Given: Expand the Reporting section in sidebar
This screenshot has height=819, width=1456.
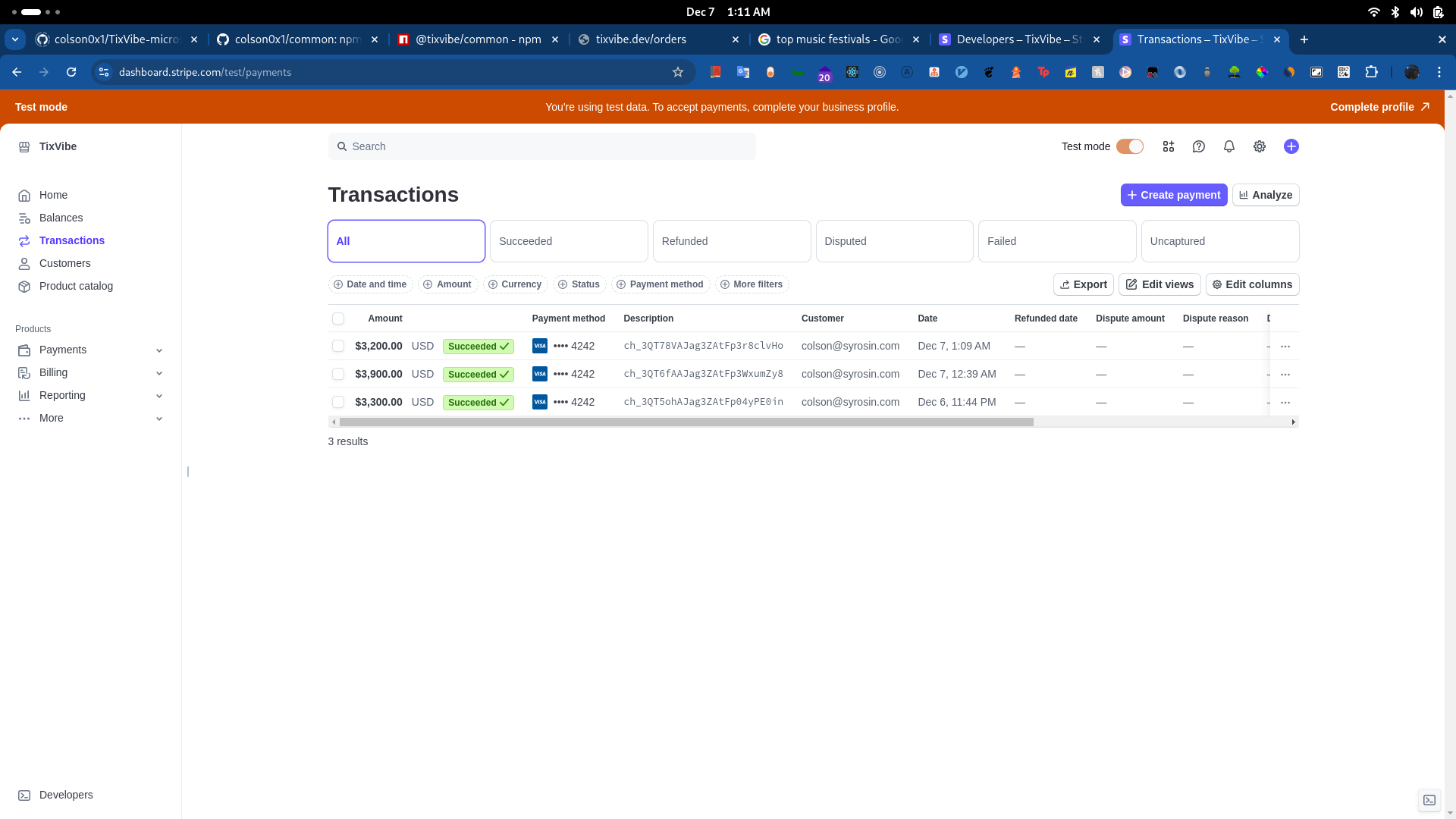Looking at the screenshot, I should (x=90, y=395).
